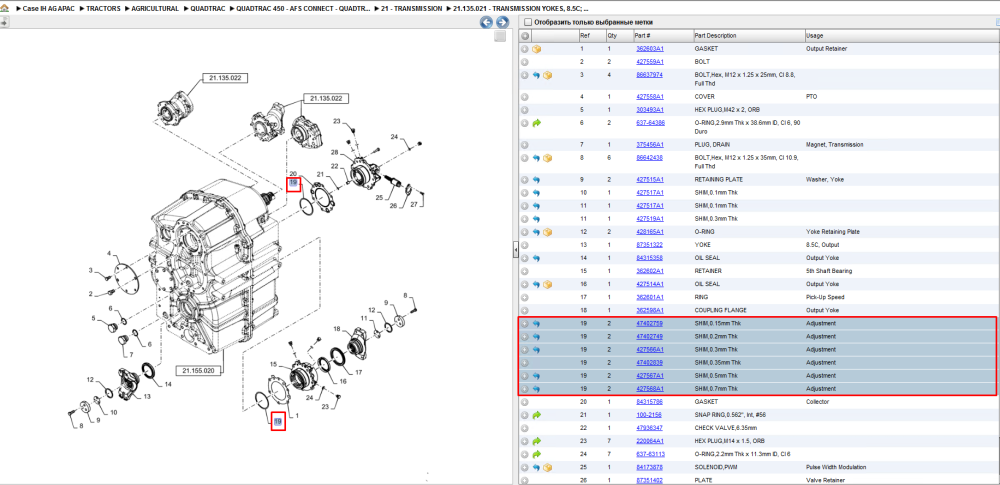
Task: Click the package icon for part 86637974
Action: click(x=547, y=75)
